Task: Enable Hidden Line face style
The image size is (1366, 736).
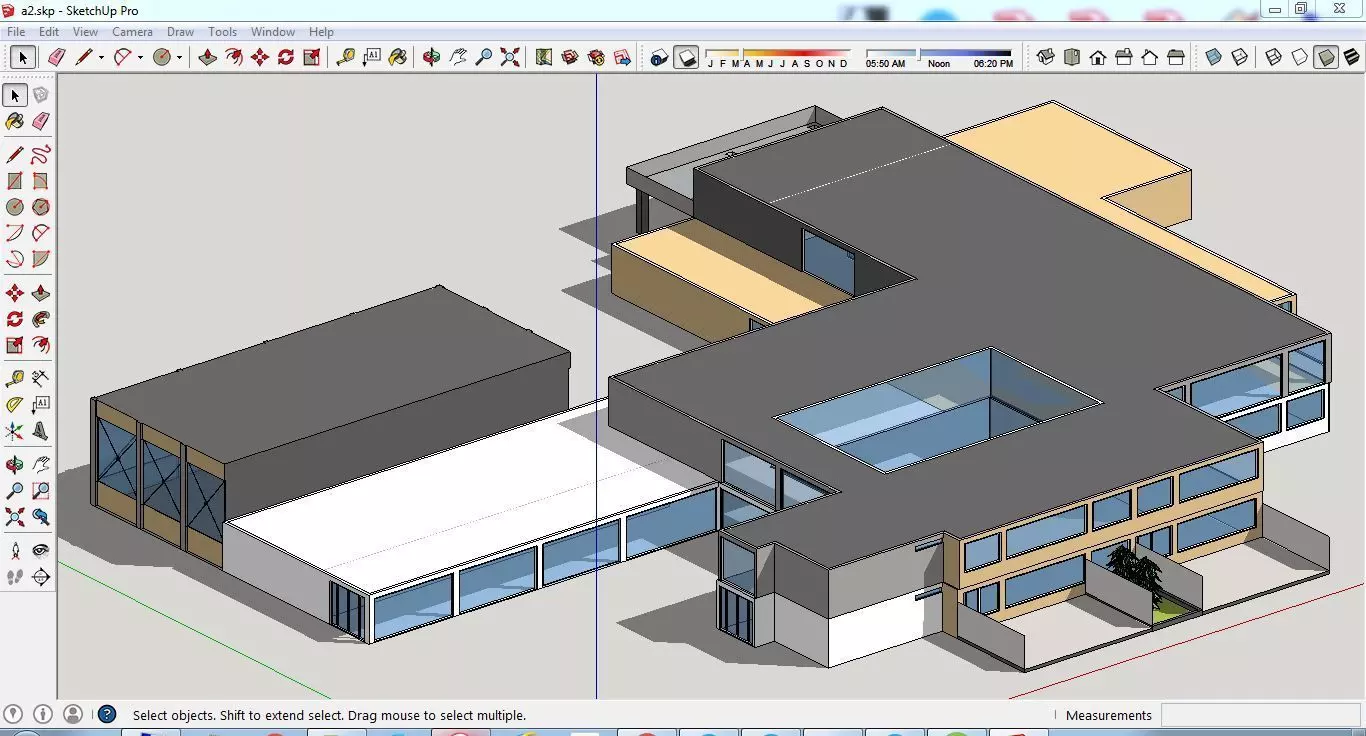Action: point(1299,57)
